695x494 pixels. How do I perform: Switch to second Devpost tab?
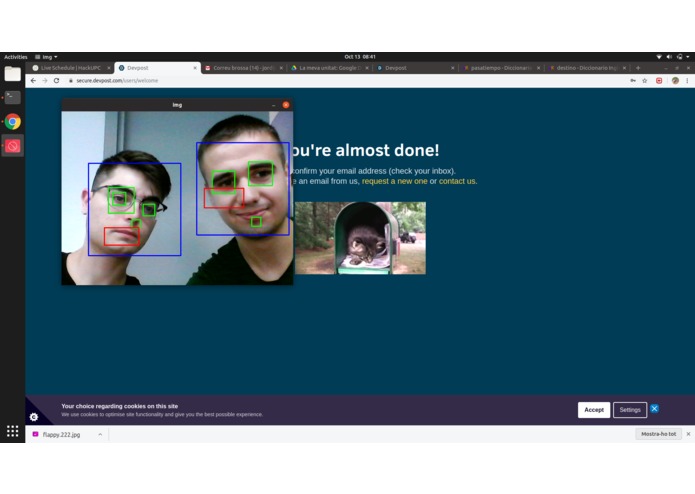tap(413, 68)
